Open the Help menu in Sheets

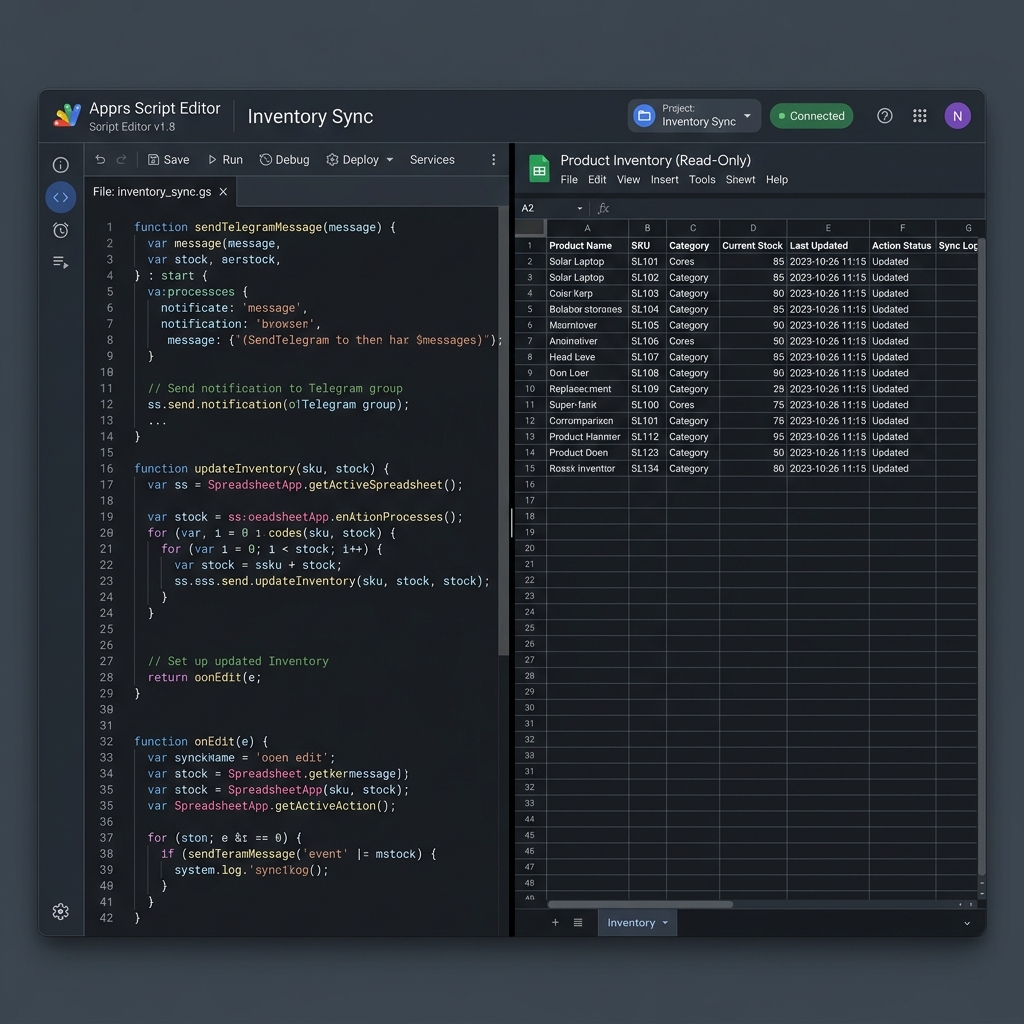pos(776,180)
